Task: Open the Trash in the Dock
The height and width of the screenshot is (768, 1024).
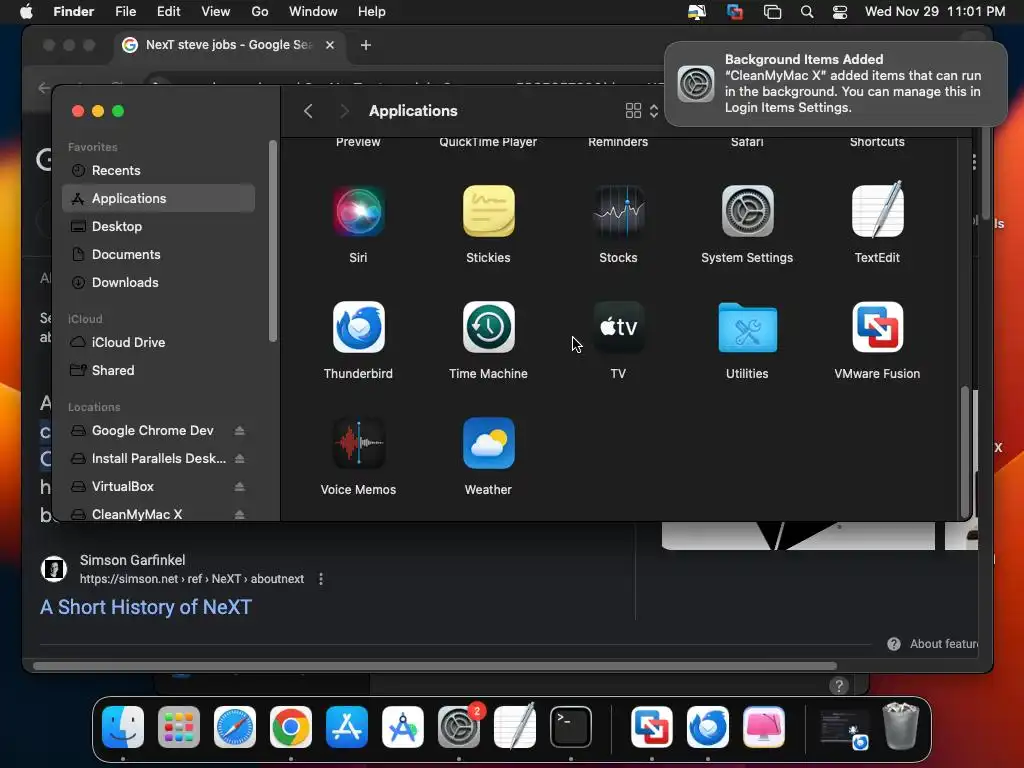Action: tap(901, 726)
